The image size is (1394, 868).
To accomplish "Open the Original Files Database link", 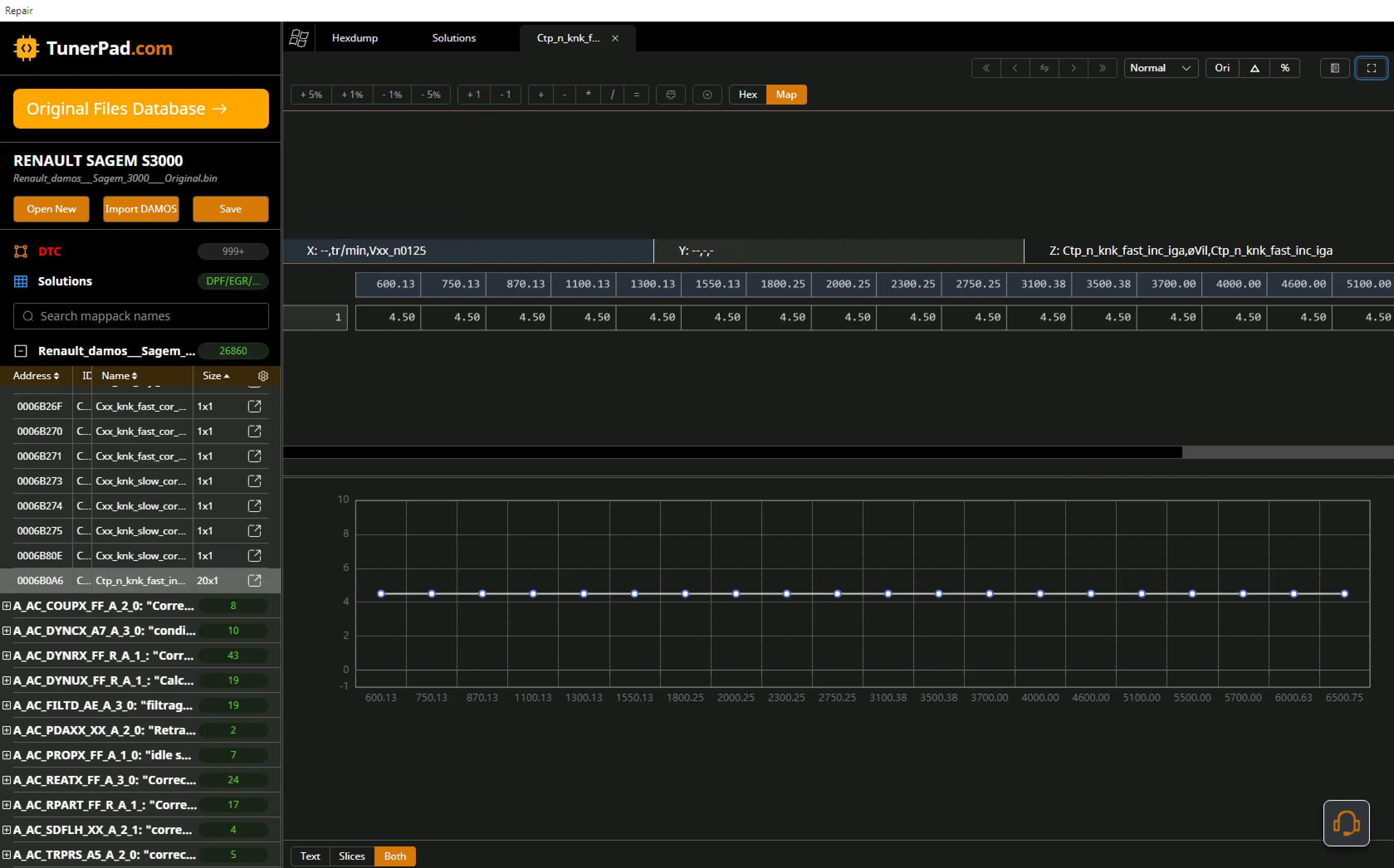I will pos(141,109).
